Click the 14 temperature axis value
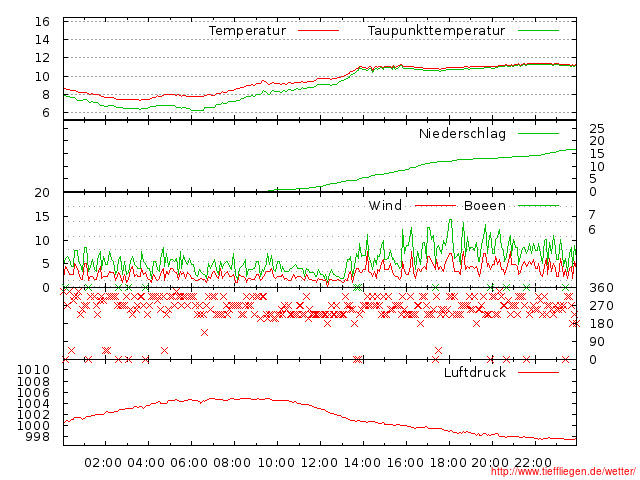This screenshot has width=640, height=480. 42,40
